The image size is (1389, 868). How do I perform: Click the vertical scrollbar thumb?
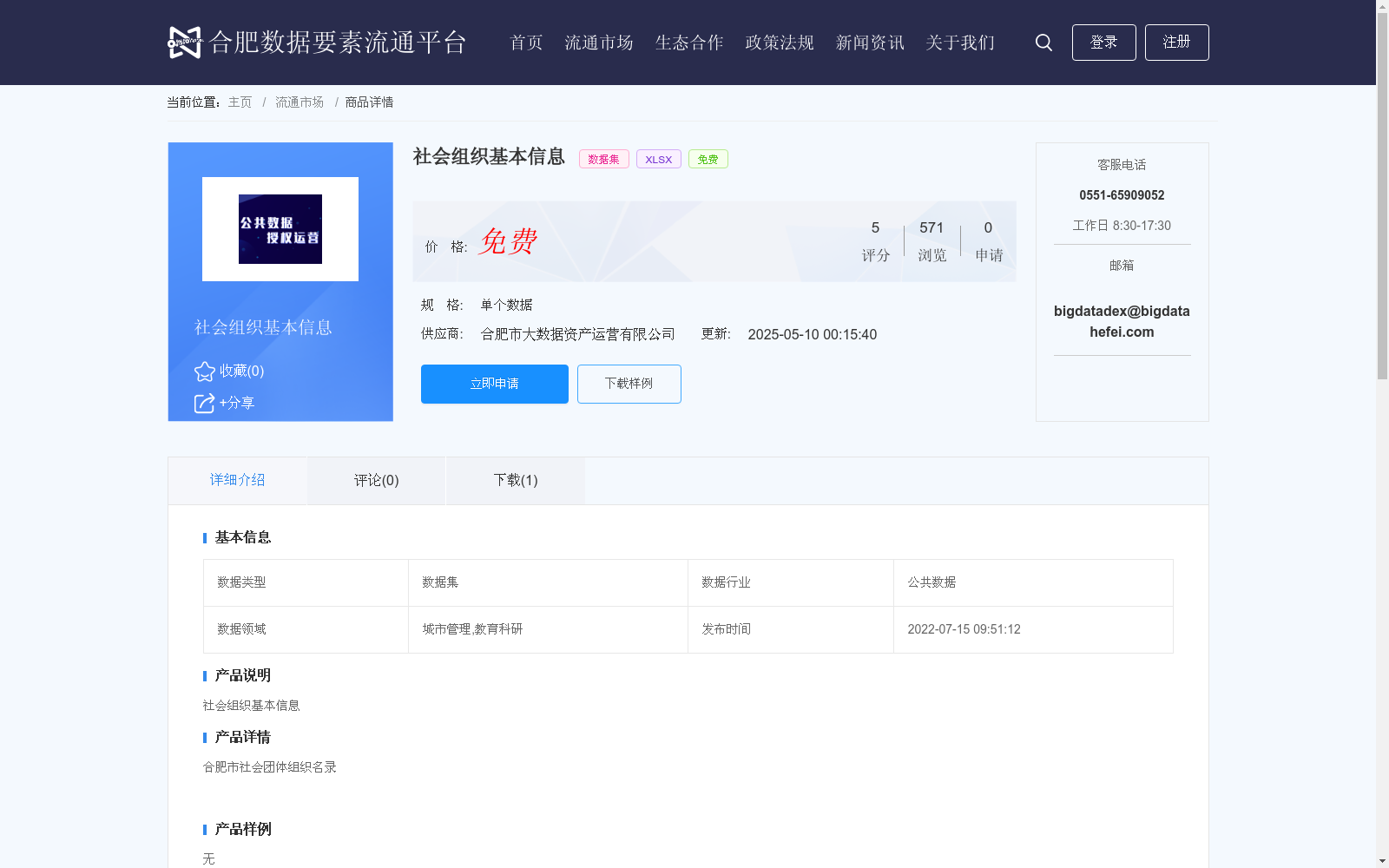pyautogui.click(x=1382, y=196)
